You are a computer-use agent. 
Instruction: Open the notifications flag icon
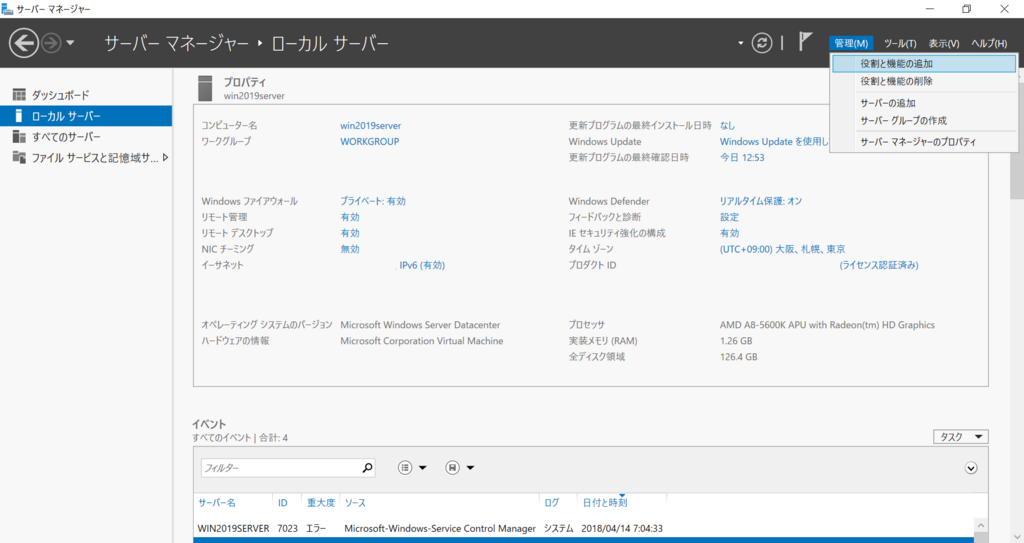[x=805, y=42]
